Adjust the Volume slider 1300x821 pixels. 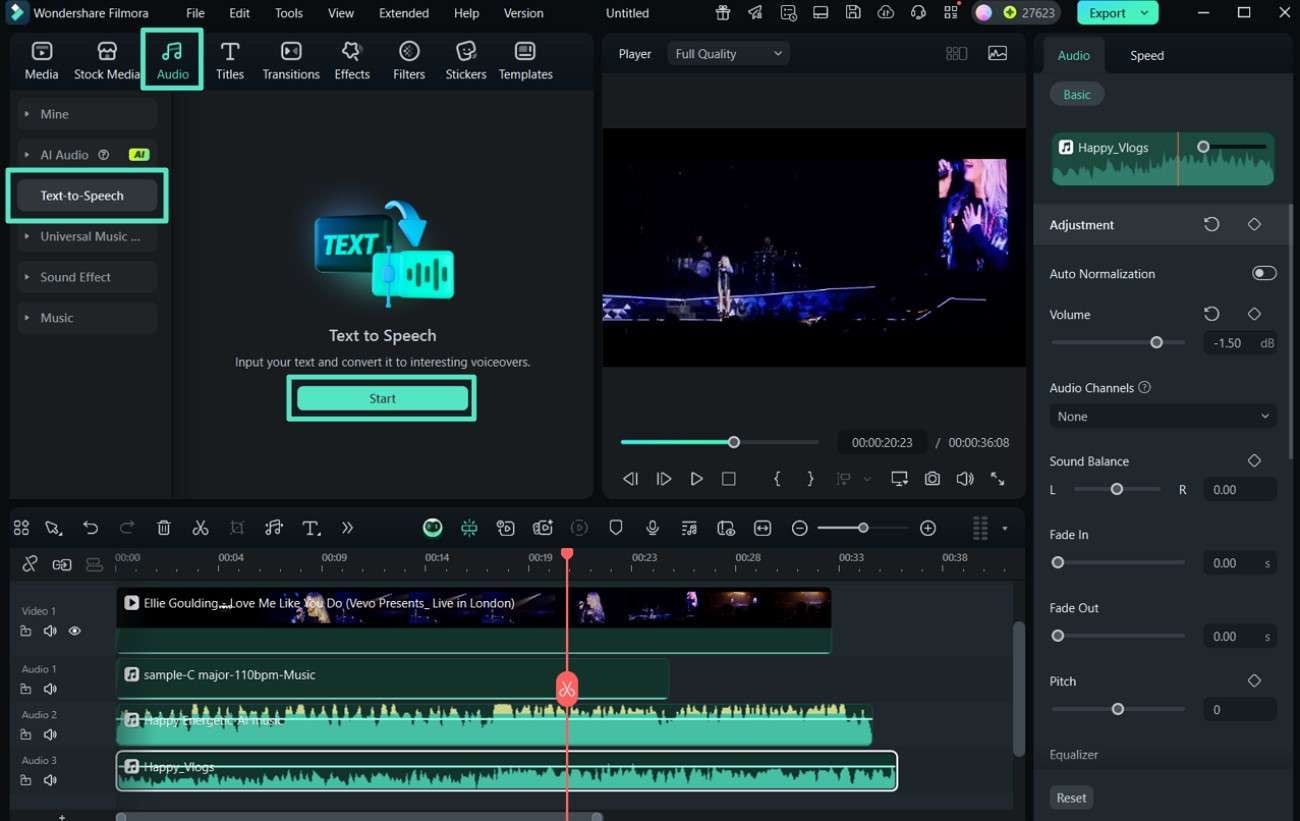tap(1156, 342)
